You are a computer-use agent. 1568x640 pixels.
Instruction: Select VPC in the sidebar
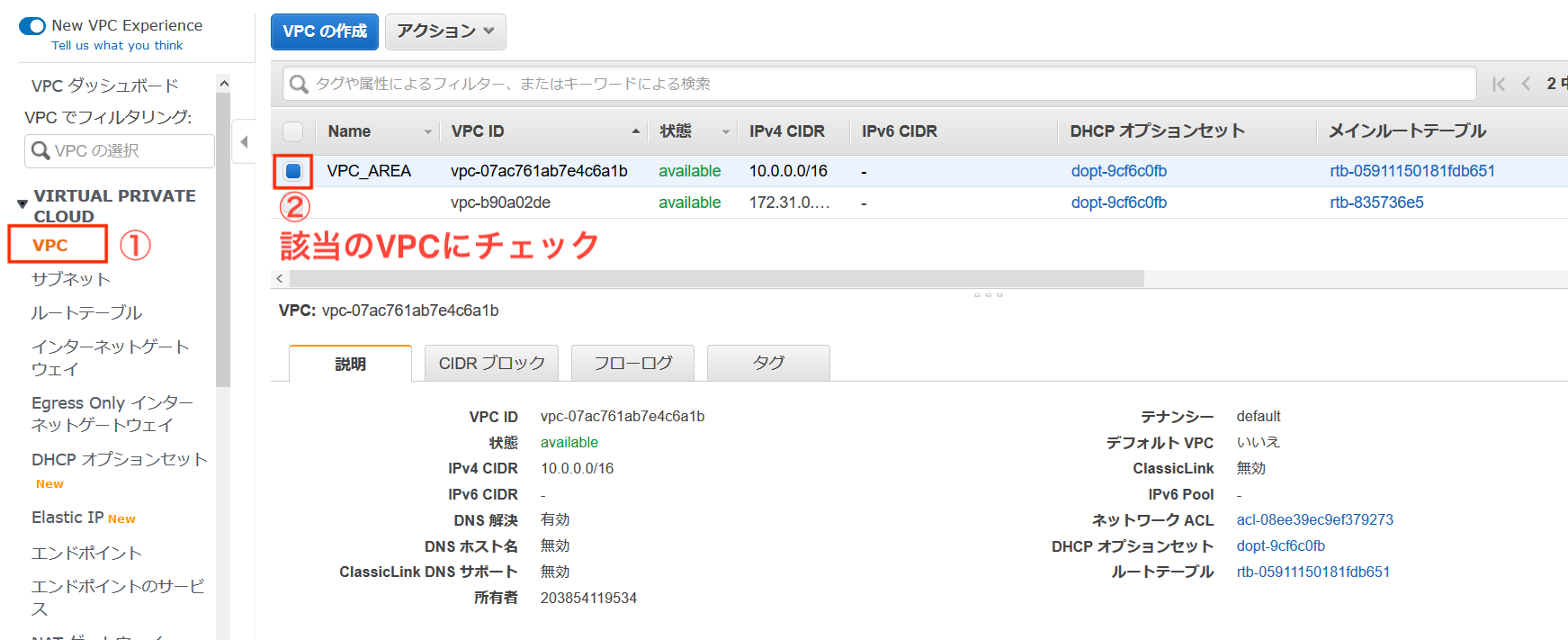pyautogui.click(x=50, y=245)
